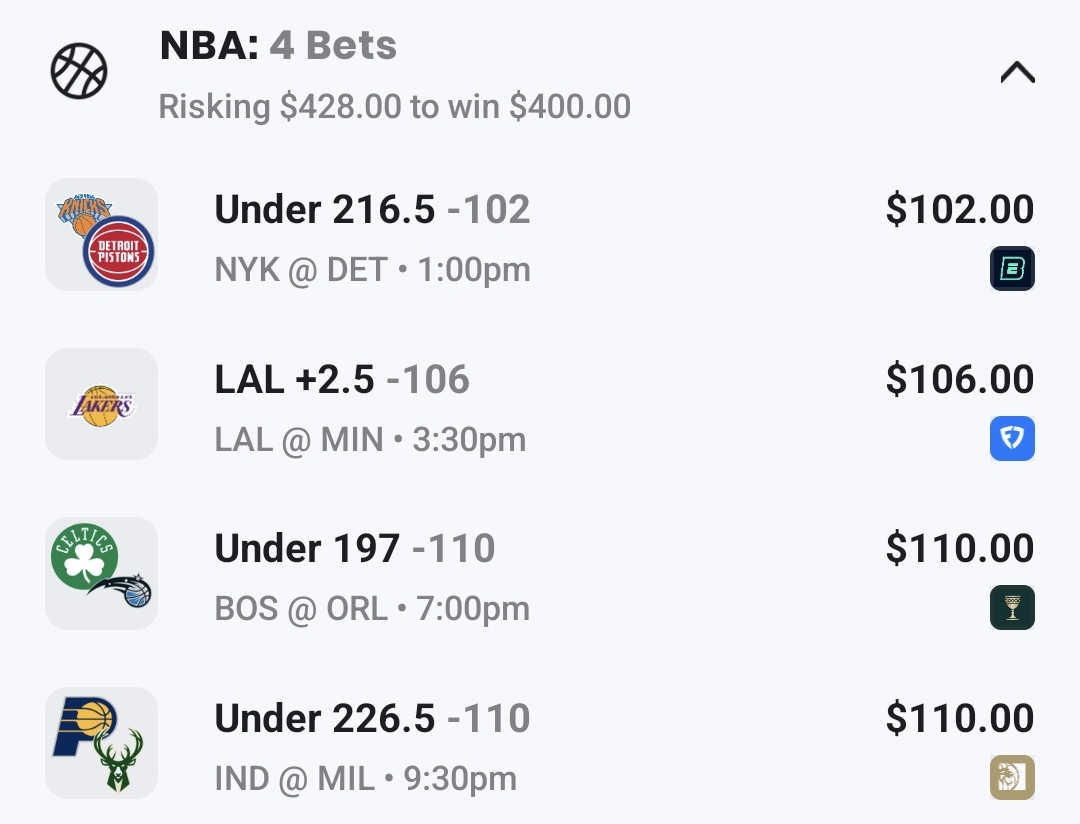
Task: Open the Under 197 -110 bet
Action: click(355, 549)
